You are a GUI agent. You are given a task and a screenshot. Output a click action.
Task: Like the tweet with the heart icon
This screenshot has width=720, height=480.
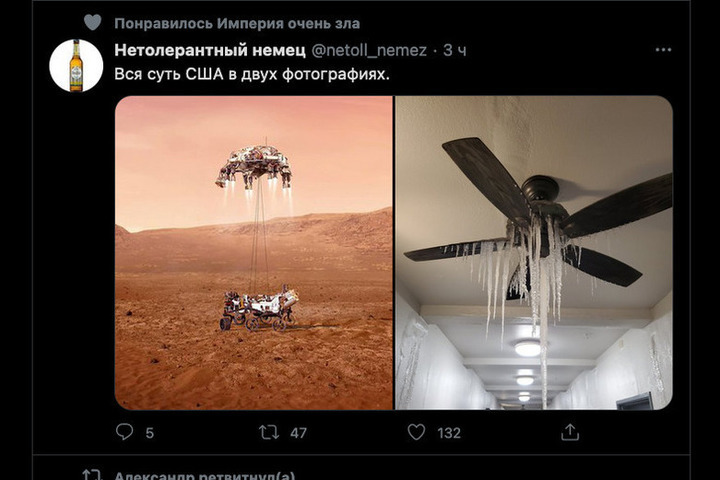point(416,432)
